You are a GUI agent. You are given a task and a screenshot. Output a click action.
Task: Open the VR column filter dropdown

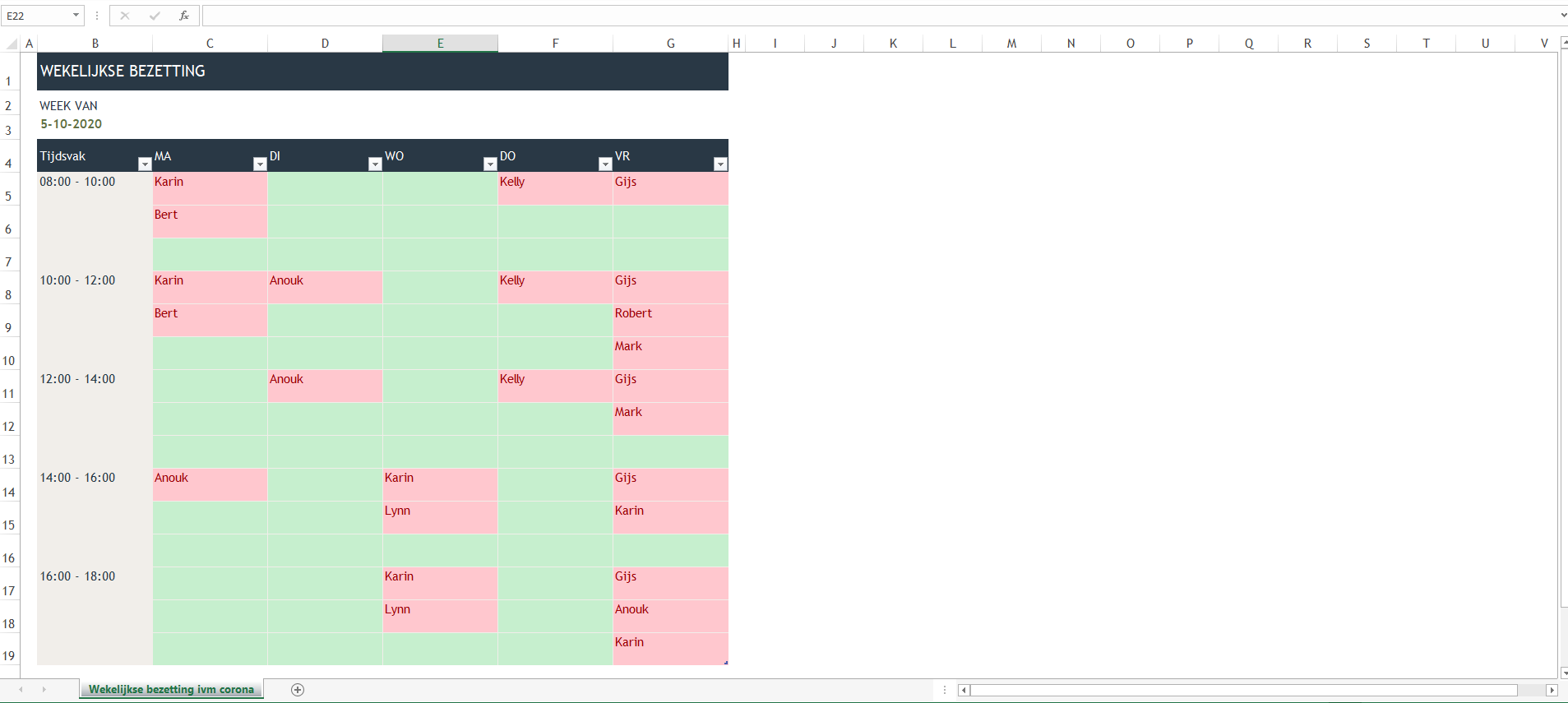[x=720, y=164]
